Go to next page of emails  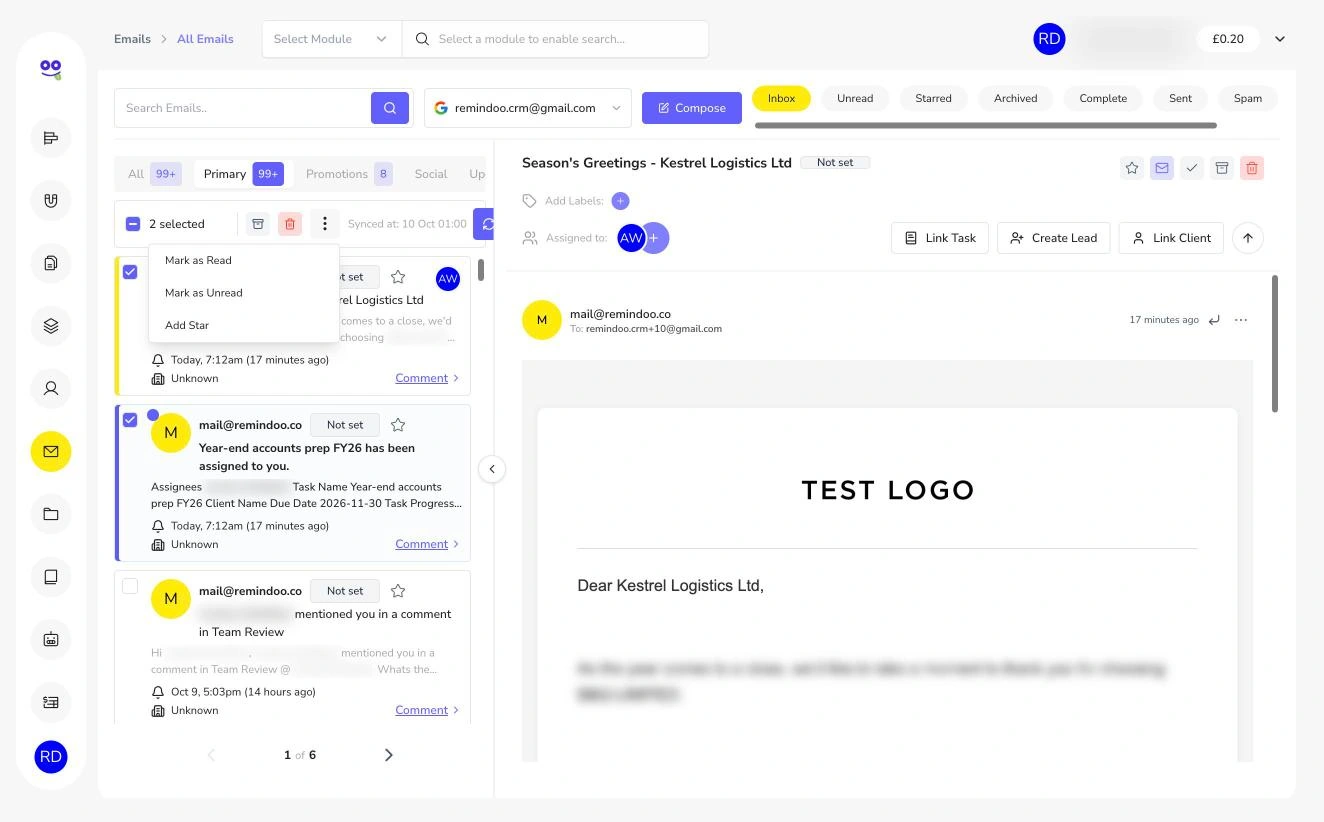tap(389, 755)
